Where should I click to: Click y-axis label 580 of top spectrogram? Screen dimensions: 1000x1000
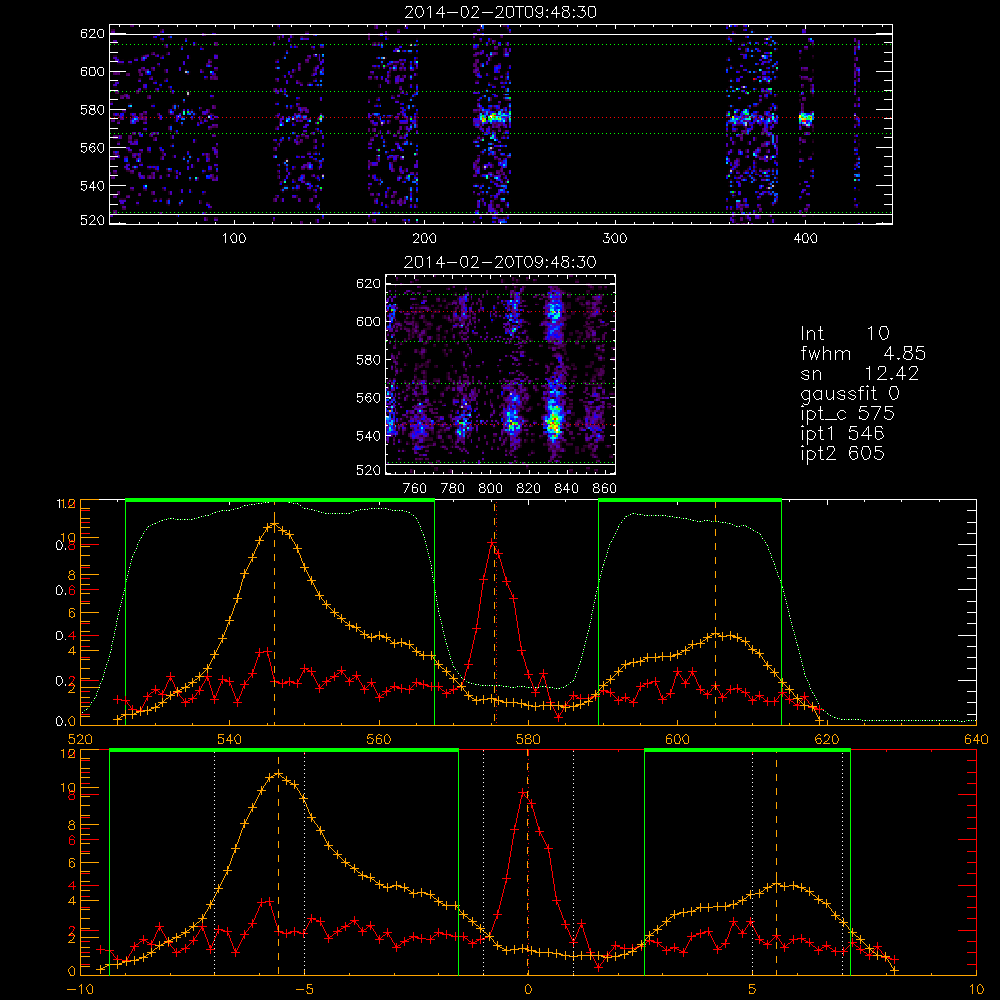pyautogui.click(x=92, y=110)
